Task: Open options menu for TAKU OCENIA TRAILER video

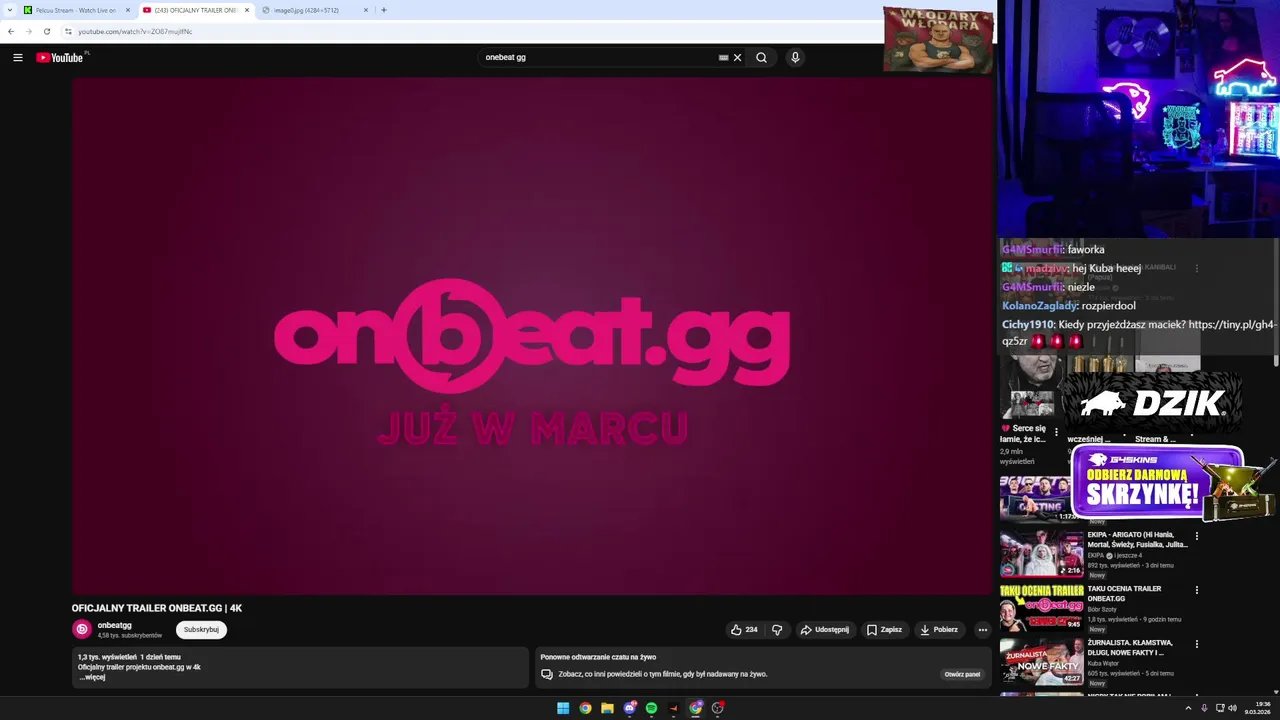Action: tap(1196, 590)
